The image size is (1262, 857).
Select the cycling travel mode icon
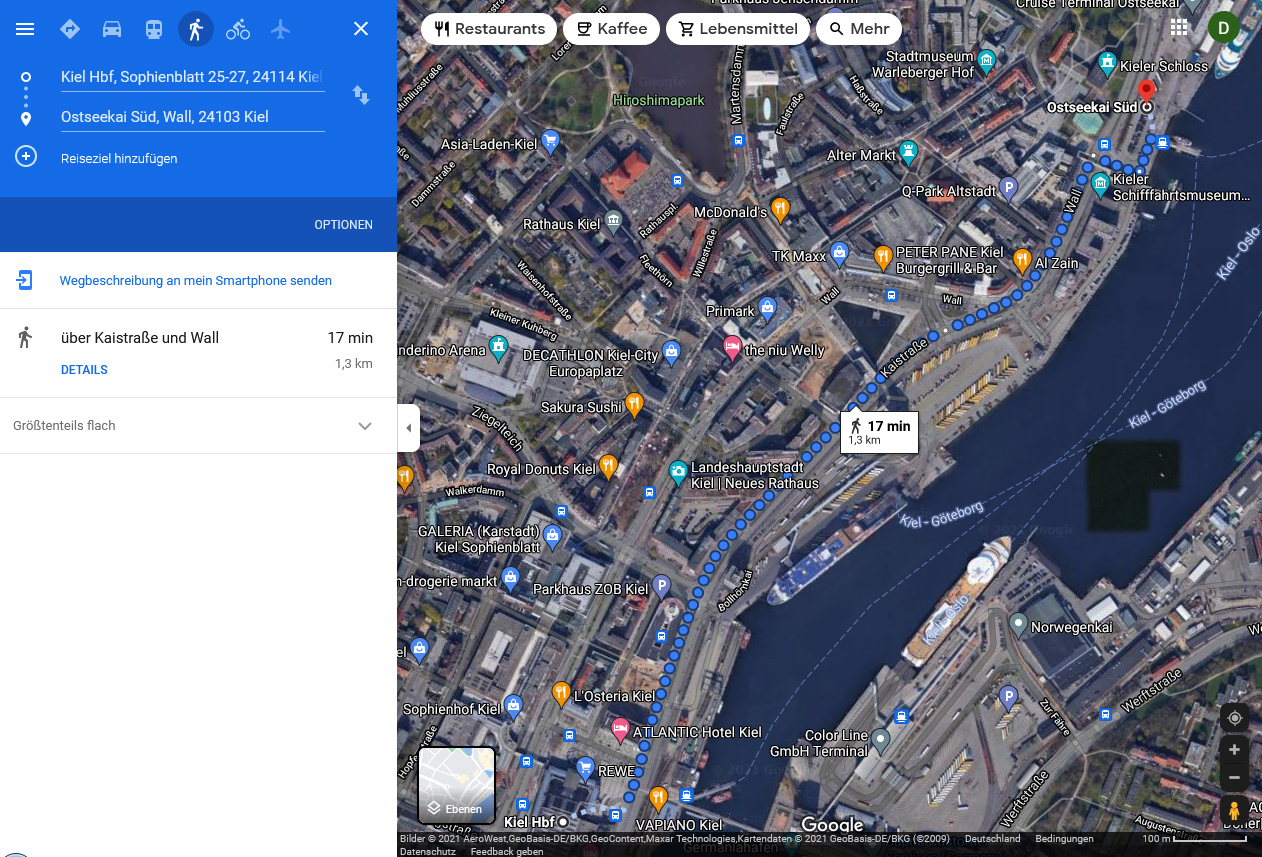pyautogui.click(x=238, y=29)
